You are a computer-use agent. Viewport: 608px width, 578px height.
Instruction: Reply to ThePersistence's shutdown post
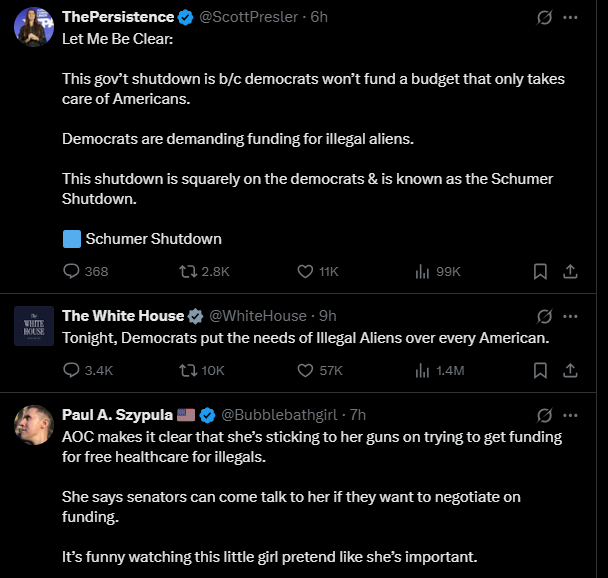[x=72, y=271]
